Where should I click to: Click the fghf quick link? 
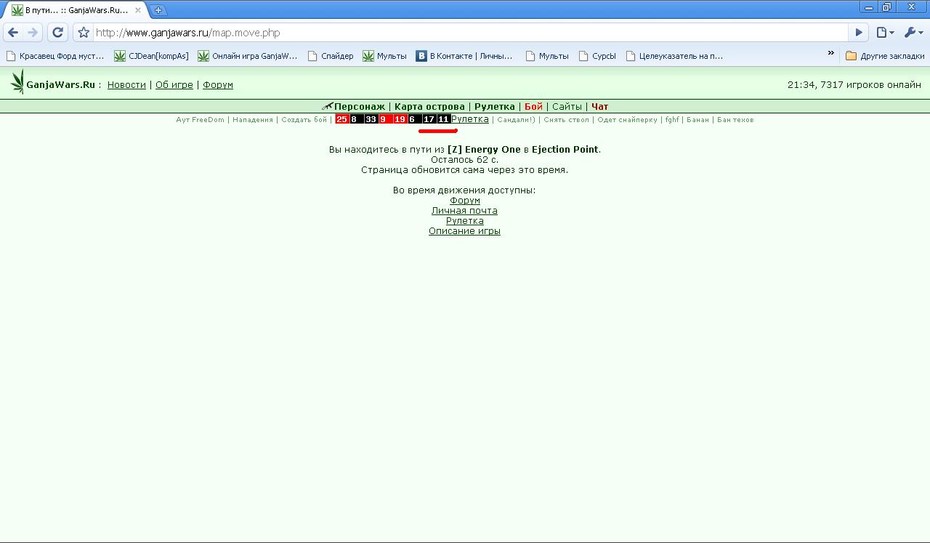[672, 120]
